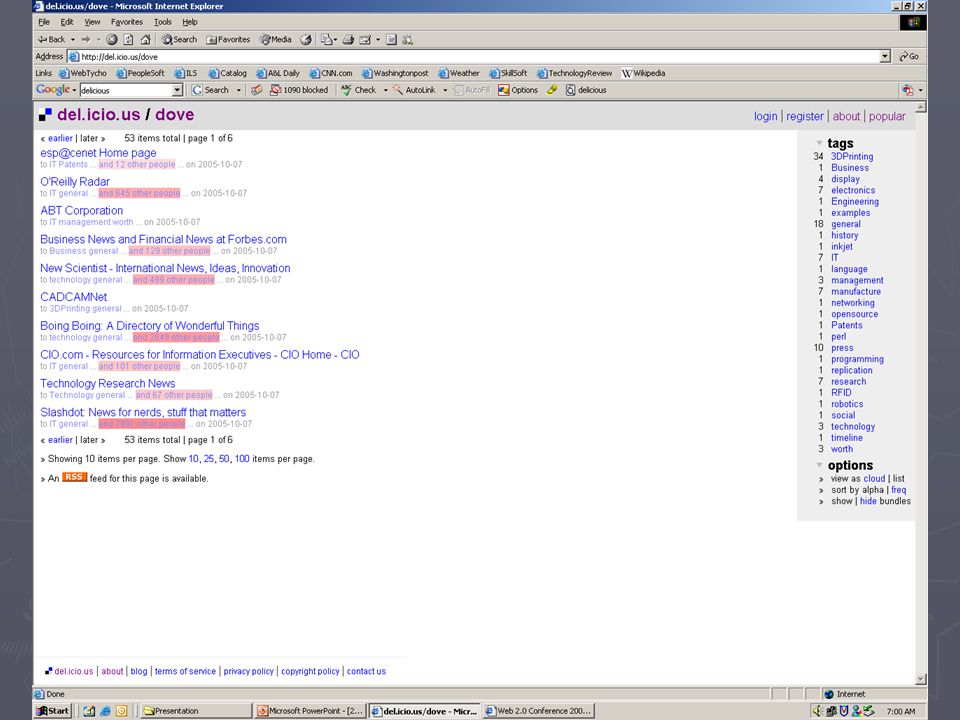Open the Check button dropdown arrow
Viewport: 960px width, 720px height.
(x=386, y=91)
